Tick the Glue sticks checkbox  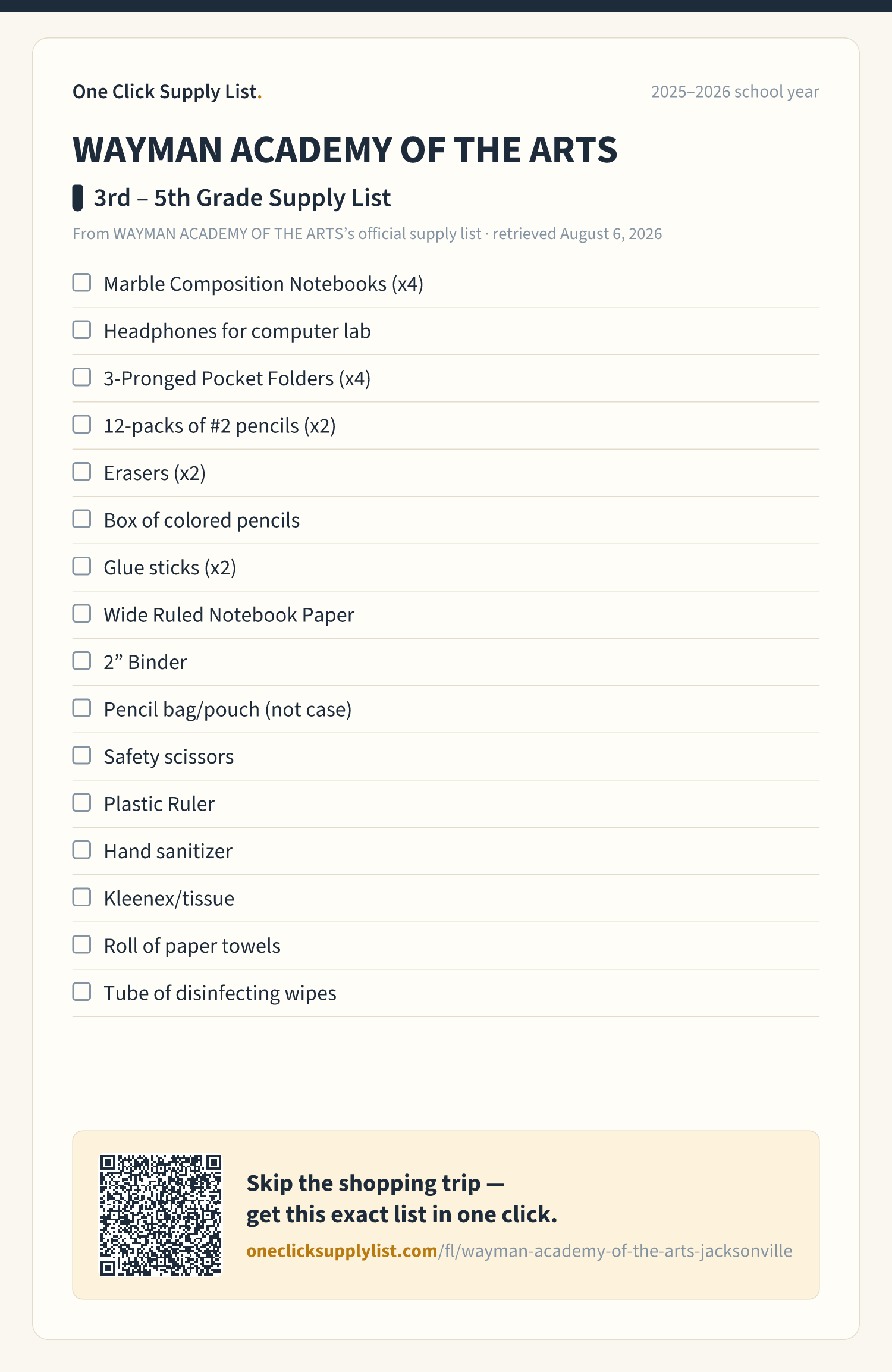(81, 566)
